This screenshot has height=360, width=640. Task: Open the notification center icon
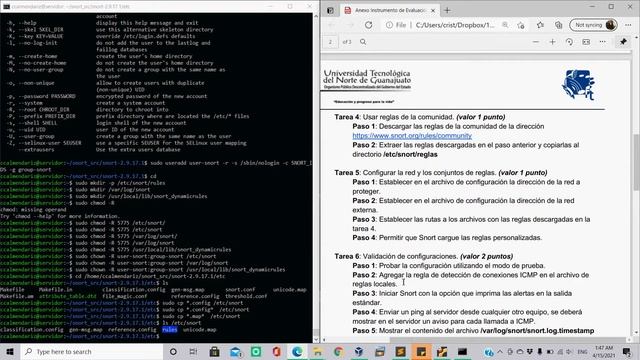[627, 351]
